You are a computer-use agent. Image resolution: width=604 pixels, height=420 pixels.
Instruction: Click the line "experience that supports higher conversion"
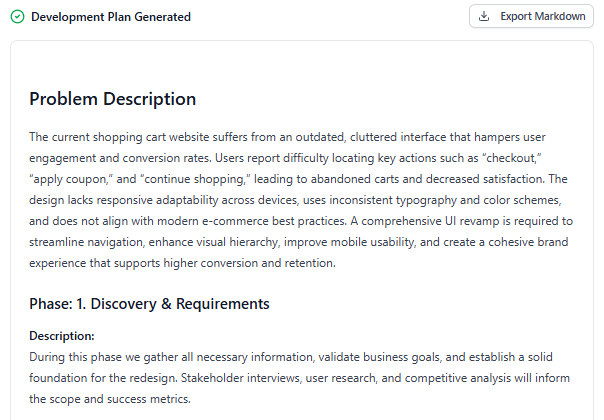(x=143, y=263)
